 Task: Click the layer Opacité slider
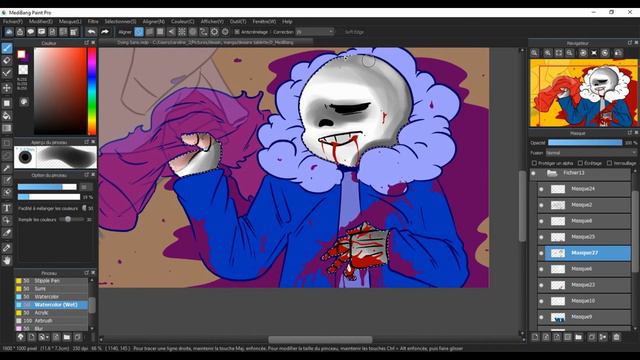585,142
